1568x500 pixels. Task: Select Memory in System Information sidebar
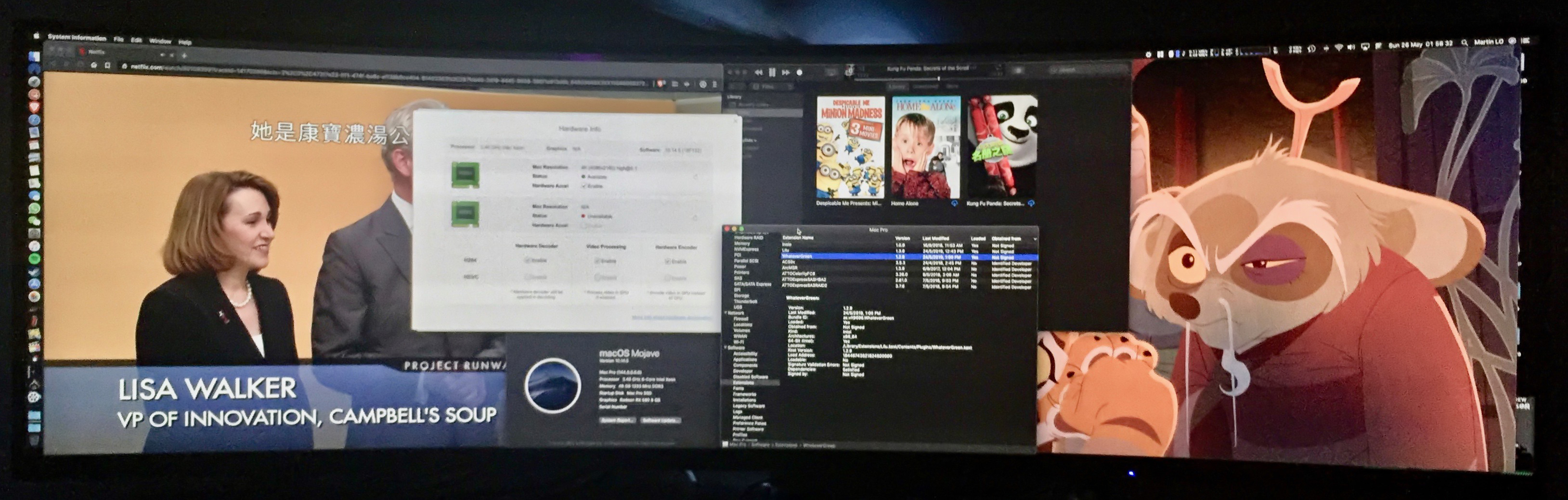(x=742, y=244)
